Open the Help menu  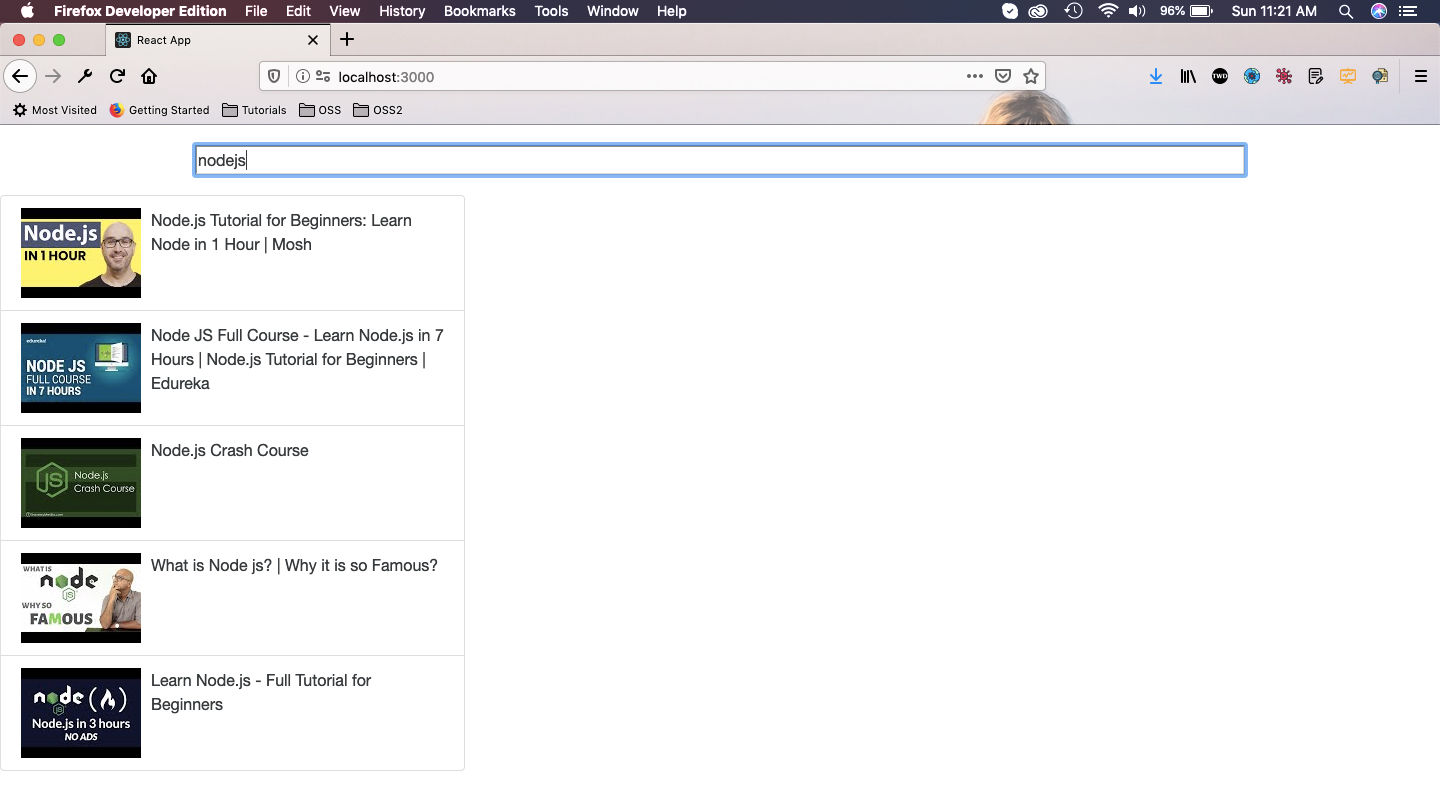[x=672, y=11]
